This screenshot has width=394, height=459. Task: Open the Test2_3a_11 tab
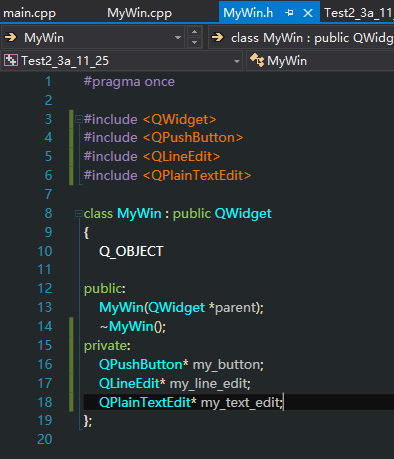(x=359, y=13)
